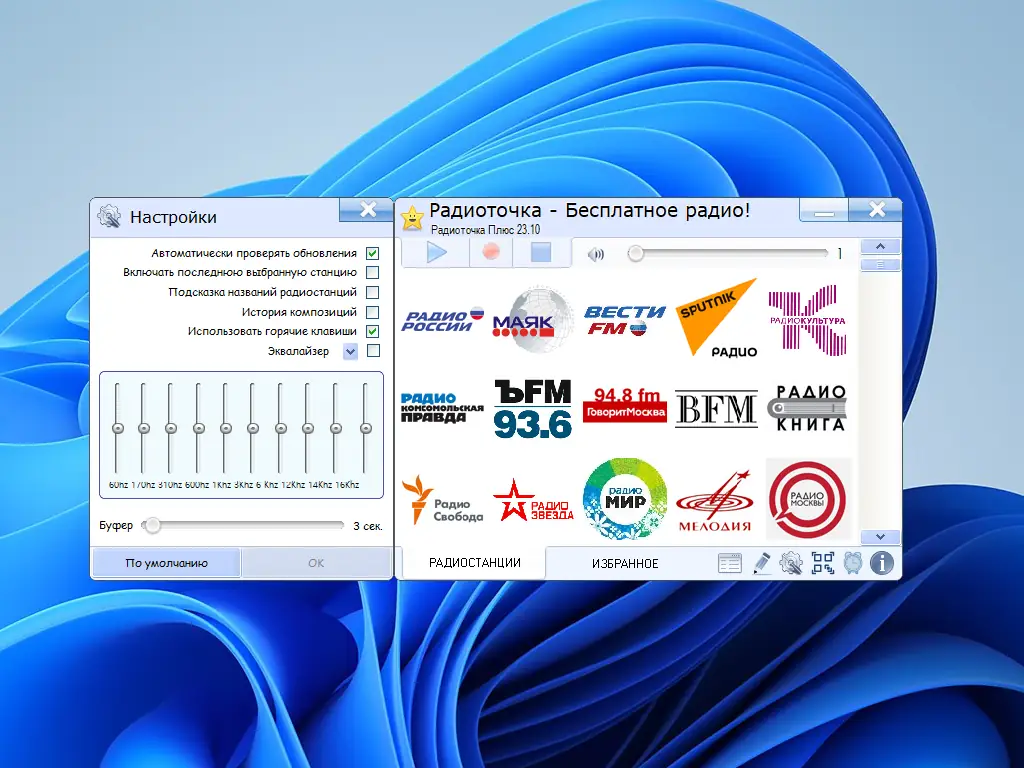Choose Радио Комсомольская Правда station
The image size is (1024, 768).
tap(442, 408)
